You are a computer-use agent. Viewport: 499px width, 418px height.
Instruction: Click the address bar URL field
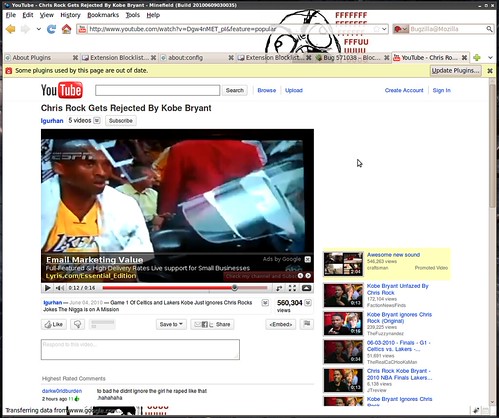coord(233,29)
